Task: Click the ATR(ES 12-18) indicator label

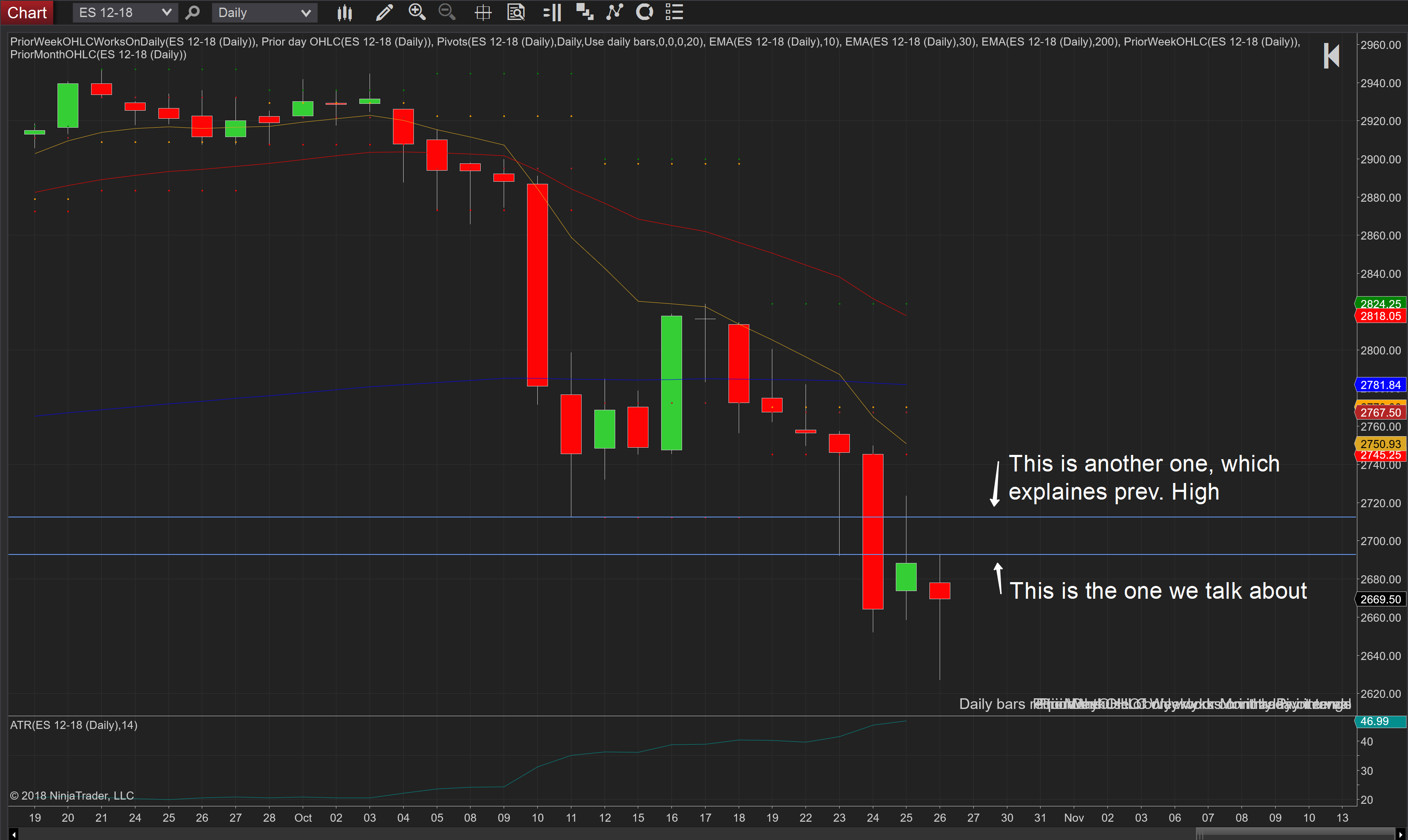Action: 74,725
